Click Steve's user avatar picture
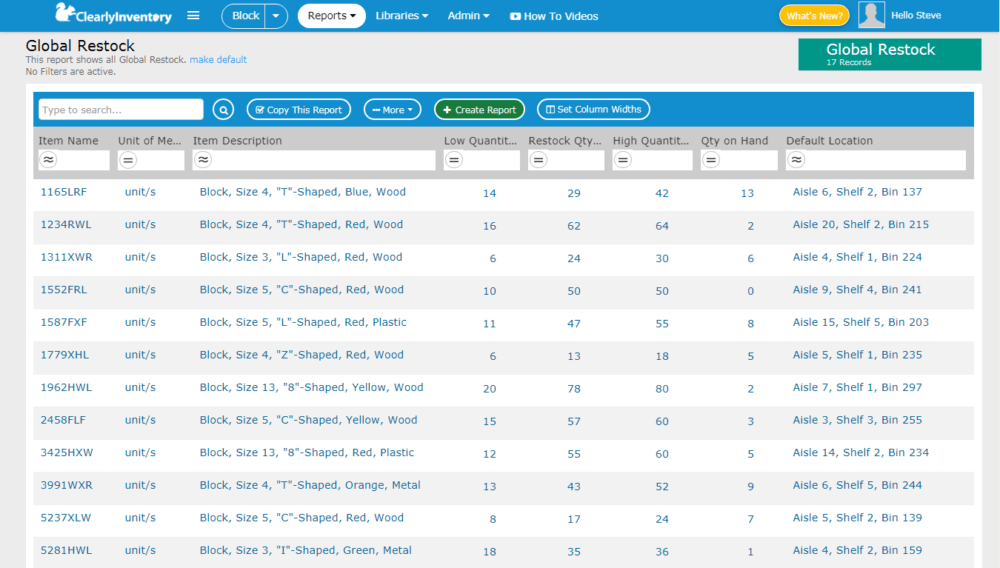Screen dimensions: 1000x568 (871, 15)
